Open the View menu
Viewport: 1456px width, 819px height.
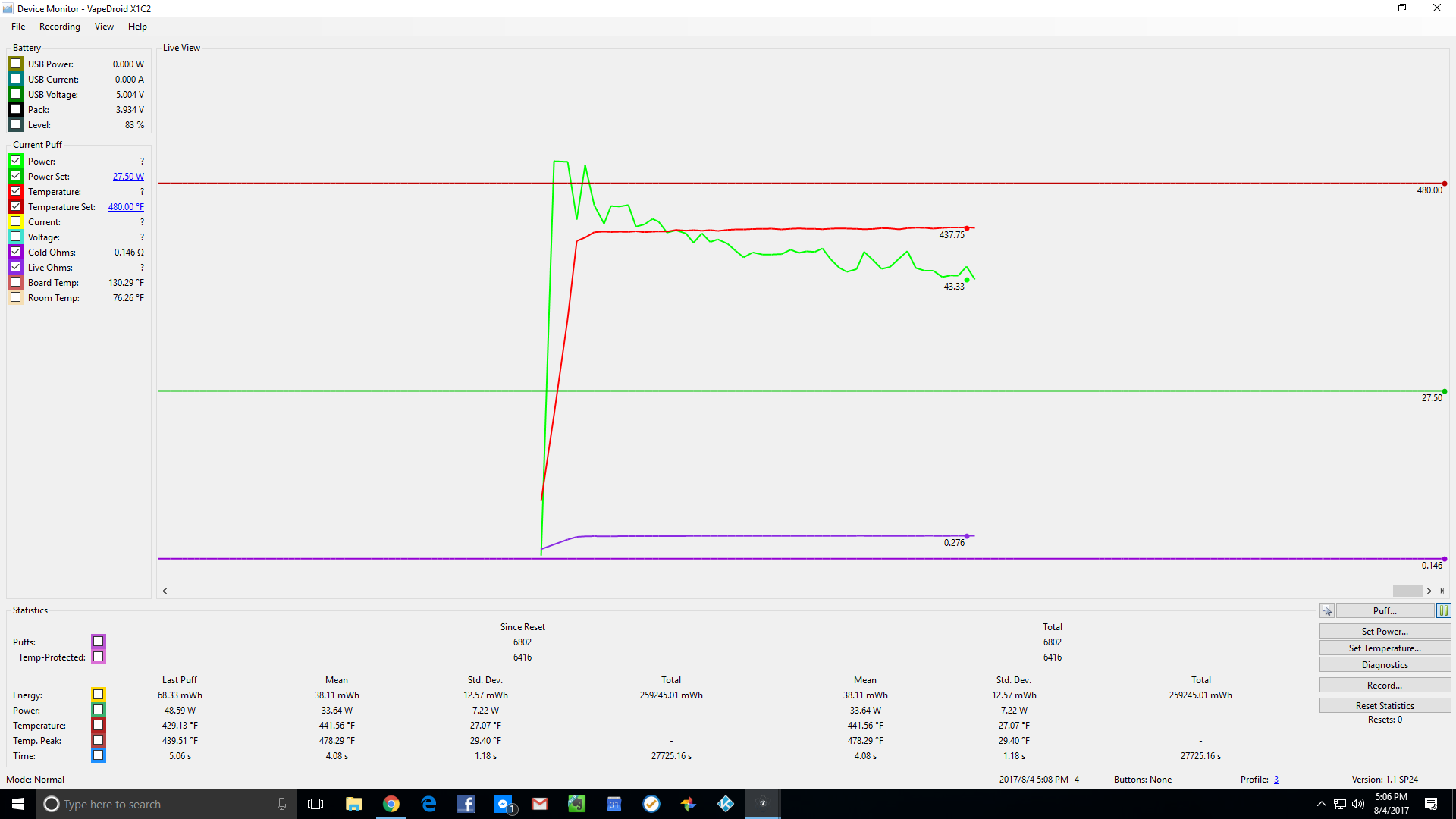pyautogui.click(x=104, y=27)
